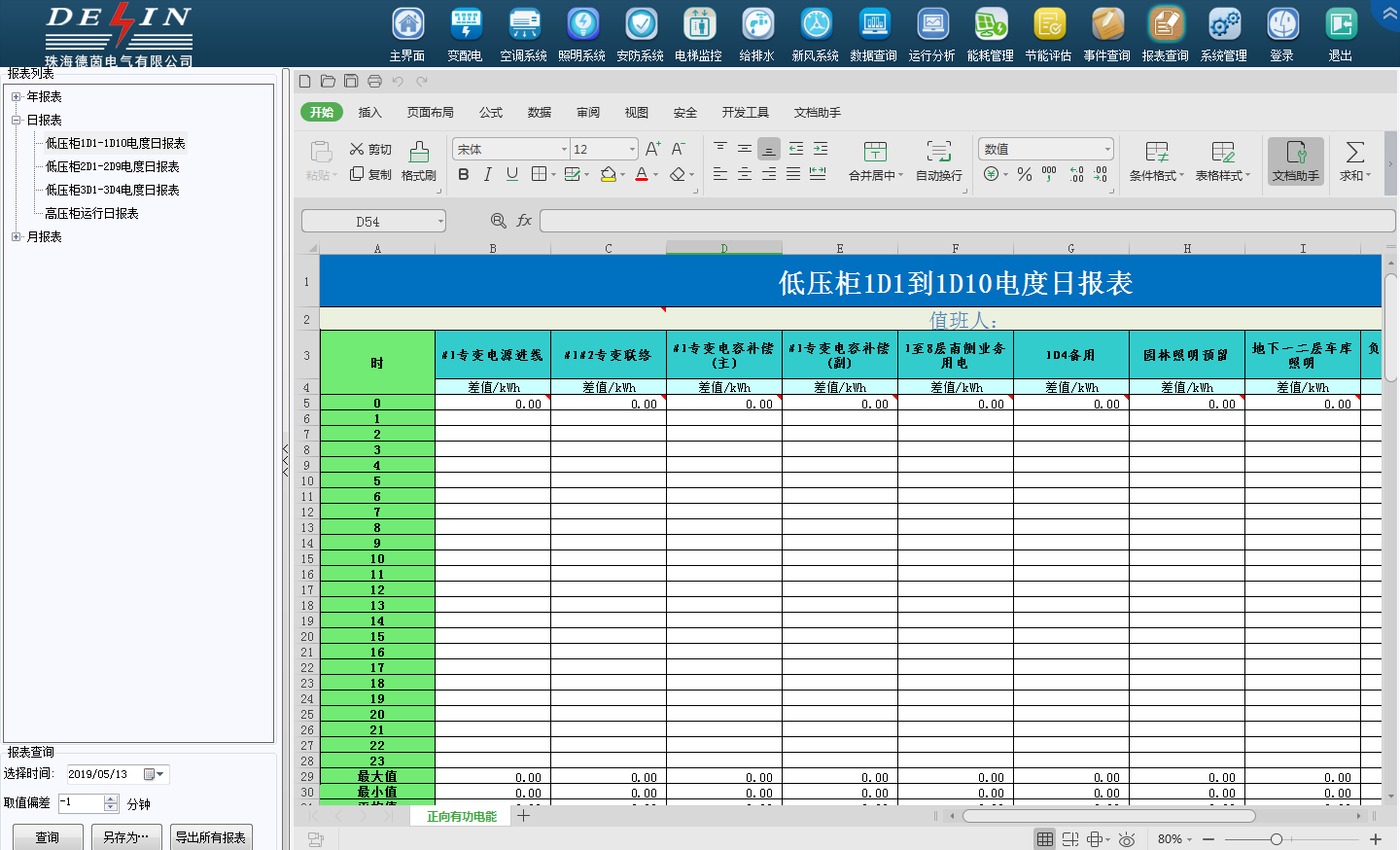Open the 事件查询 event query module
The height and width of the screenshot is (850, 1400).
click(1107, 34)
